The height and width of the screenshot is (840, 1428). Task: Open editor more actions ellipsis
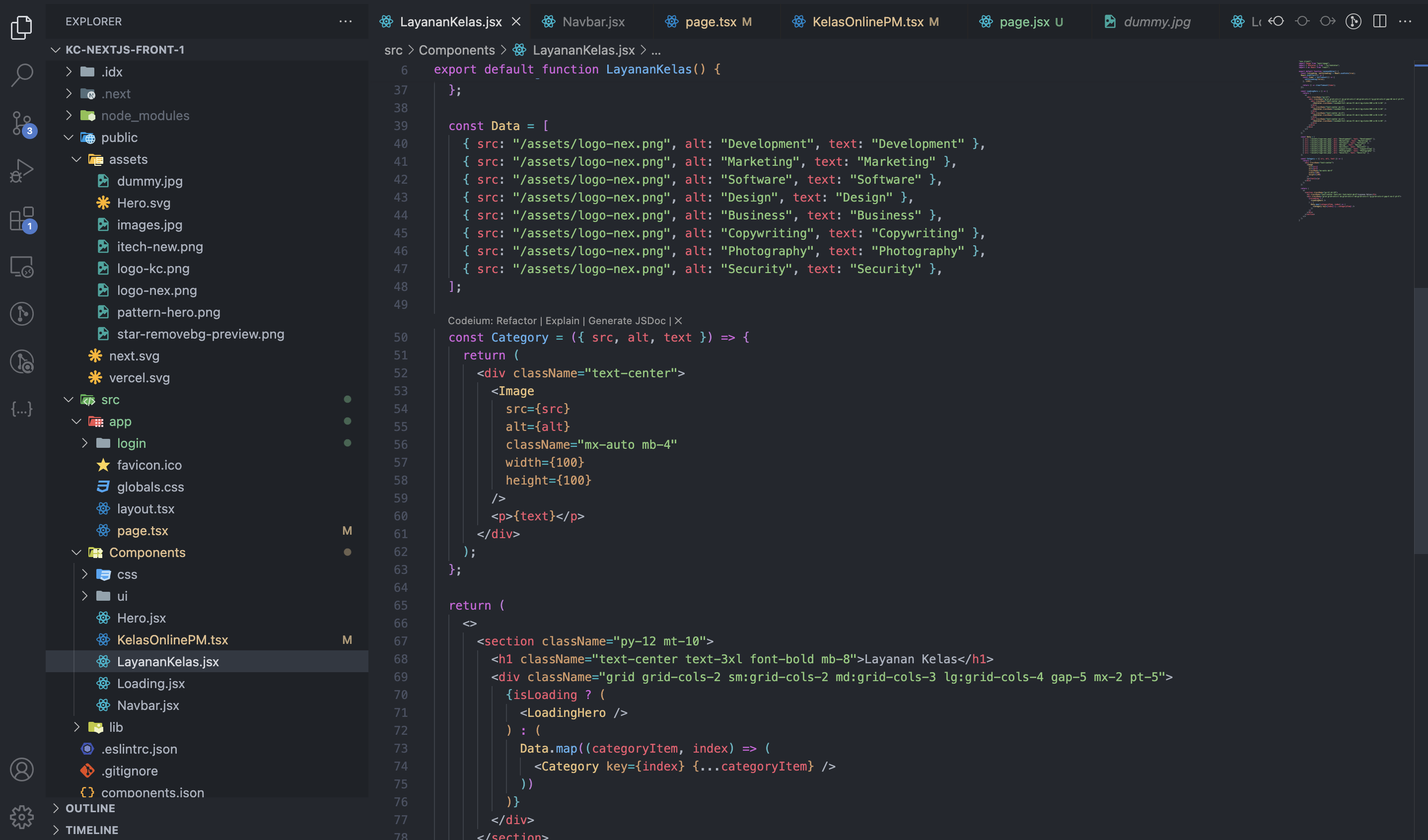click(1405, 21)
